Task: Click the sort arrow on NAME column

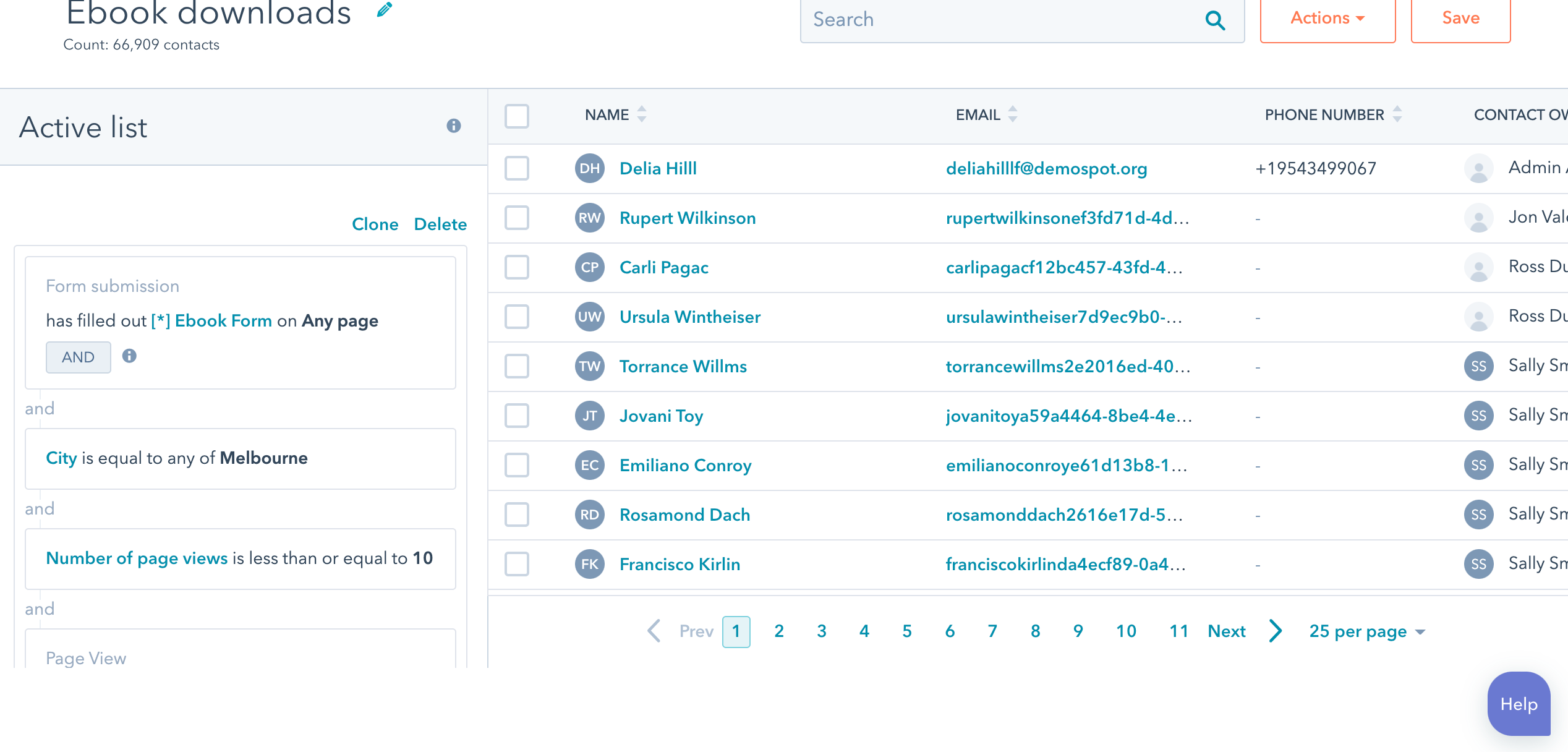Action: (x=641, y=114)
